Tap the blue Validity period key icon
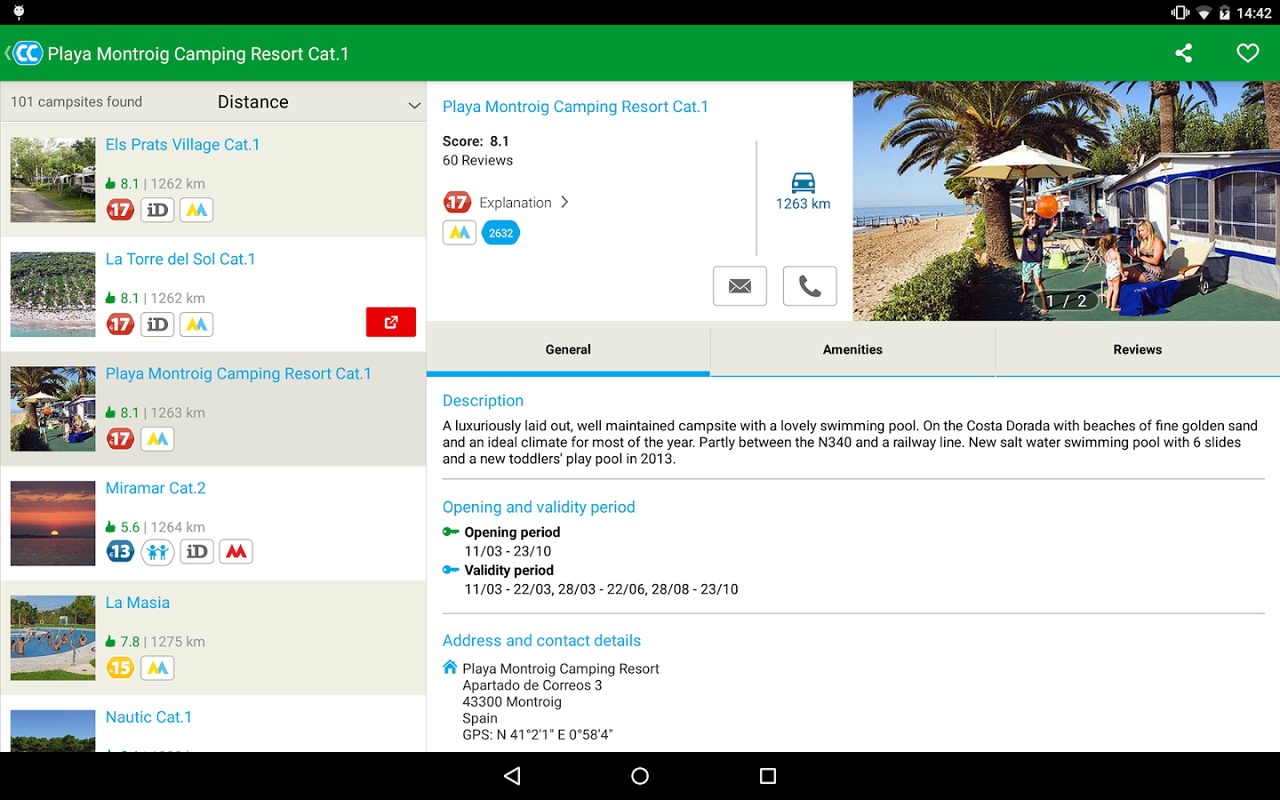 [x=451, y=570]
